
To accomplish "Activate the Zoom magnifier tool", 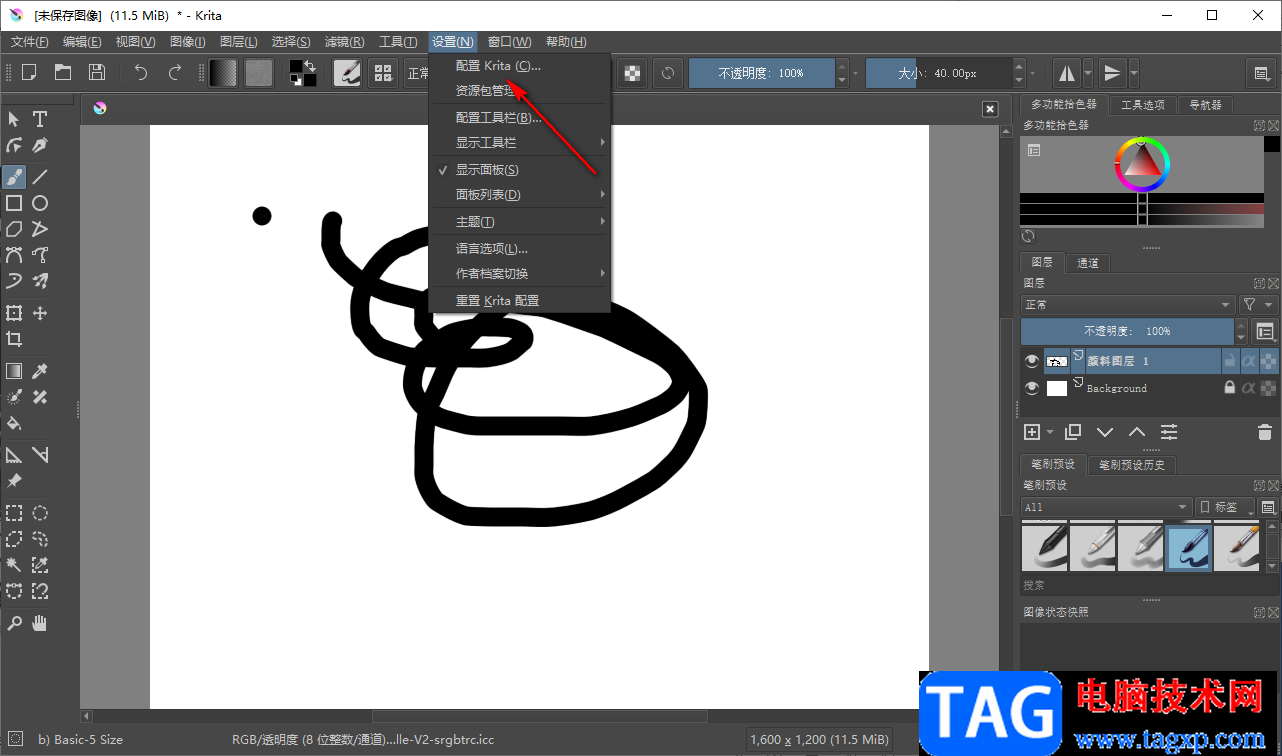I will pyautogui.click(x=14, y=623).
